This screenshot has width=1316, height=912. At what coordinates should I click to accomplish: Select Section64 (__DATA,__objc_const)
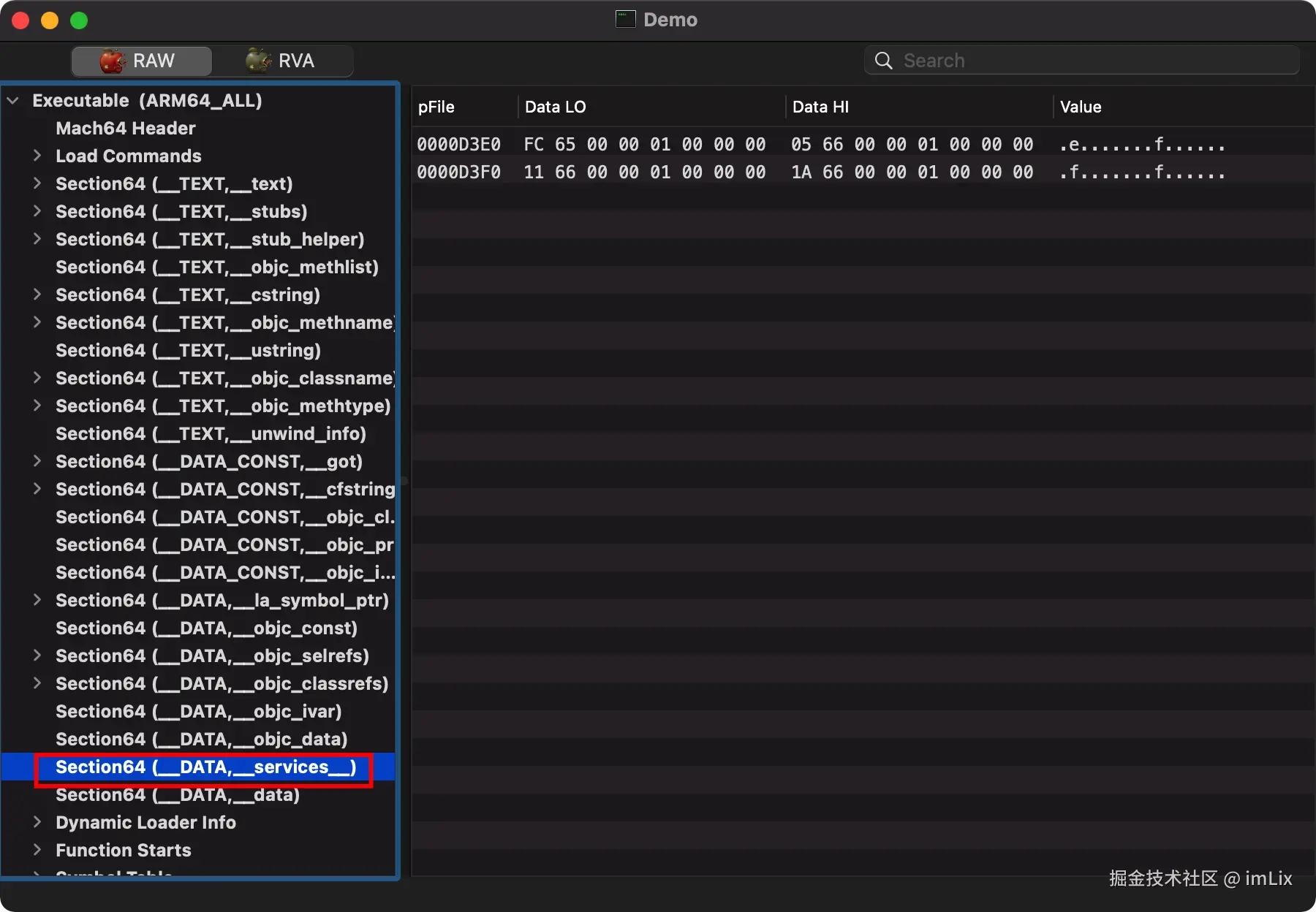[x=207, y=628]
